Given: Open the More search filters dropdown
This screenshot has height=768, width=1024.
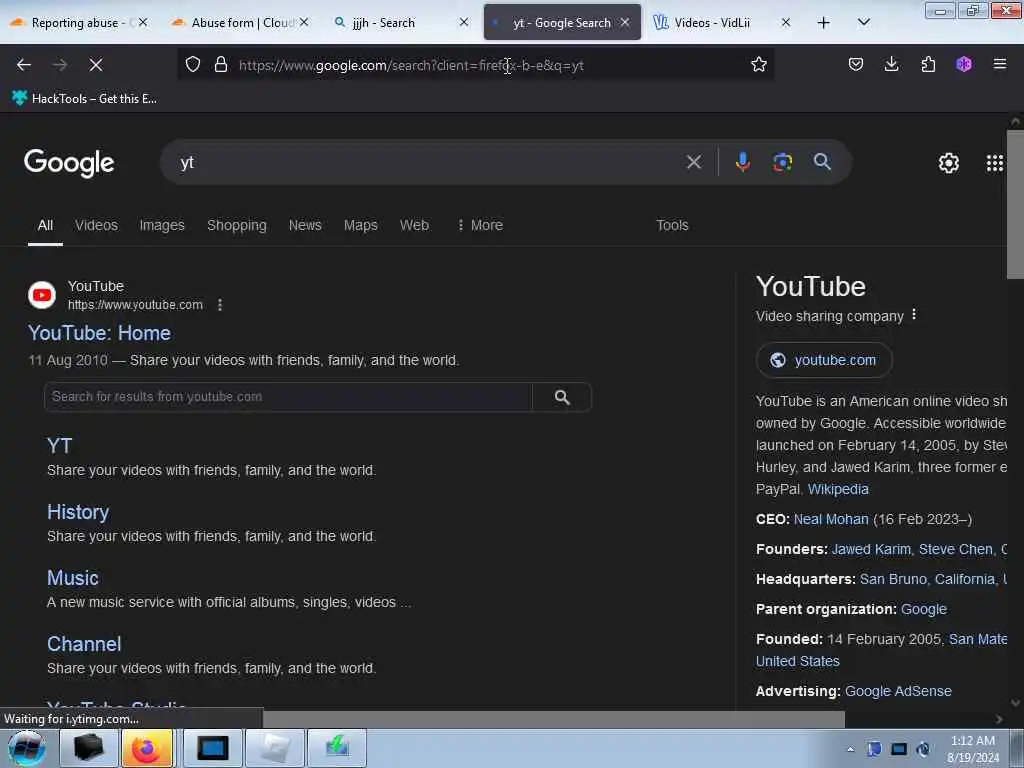Looking at the screenshot, I should pos(480,225).
